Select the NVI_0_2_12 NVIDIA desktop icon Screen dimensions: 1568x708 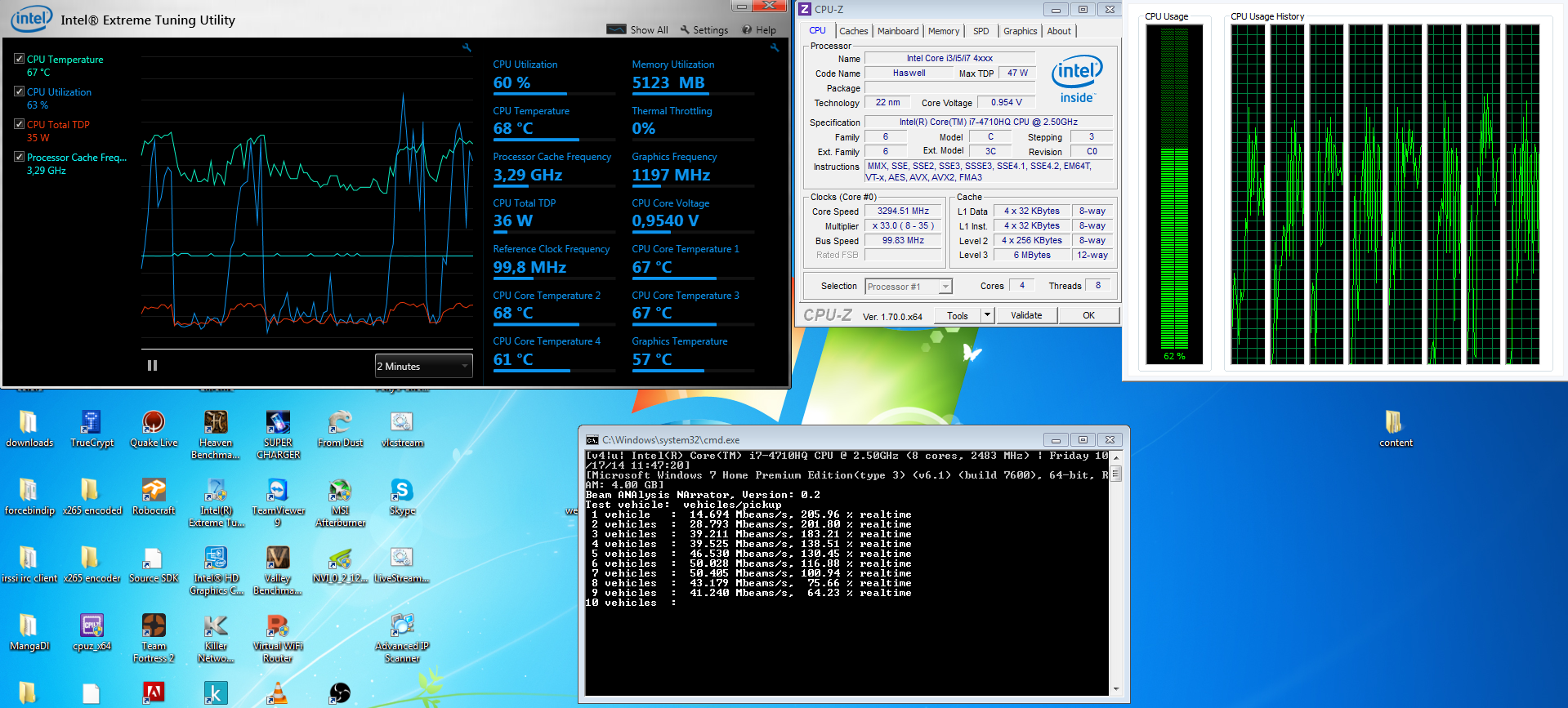pyautogui.click(x=340, y=565)
